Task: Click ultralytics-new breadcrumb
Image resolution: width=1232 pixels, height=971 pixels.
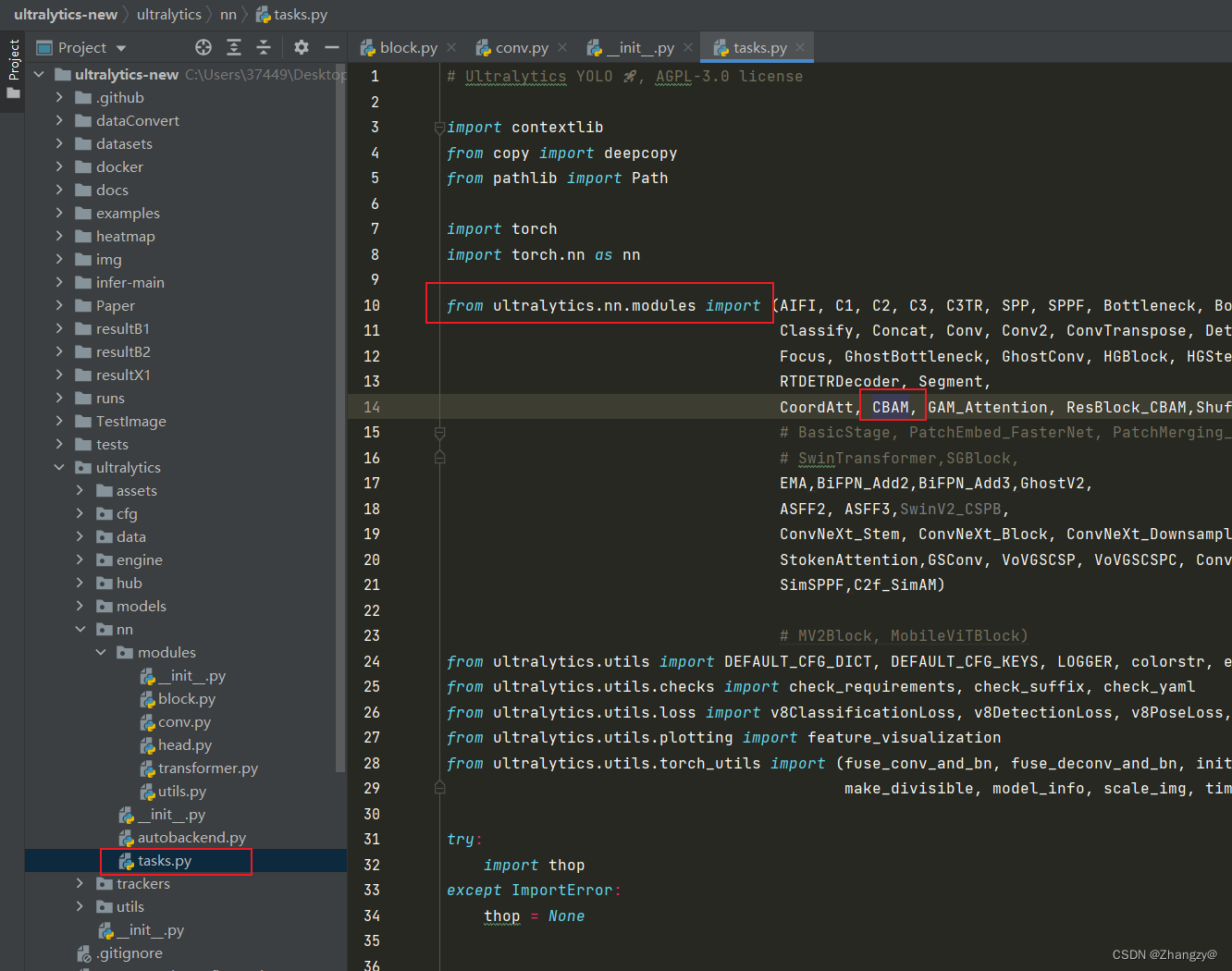Action: coord(65,14)
